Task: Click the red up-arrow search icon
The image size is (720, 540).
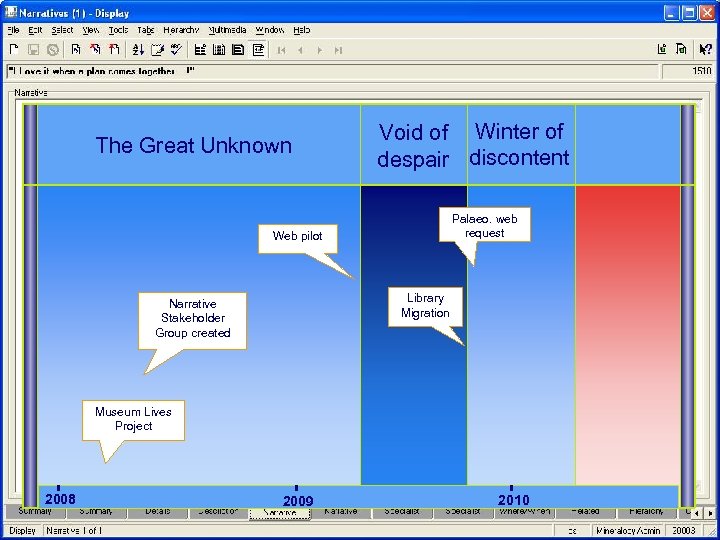Action: 114,50
